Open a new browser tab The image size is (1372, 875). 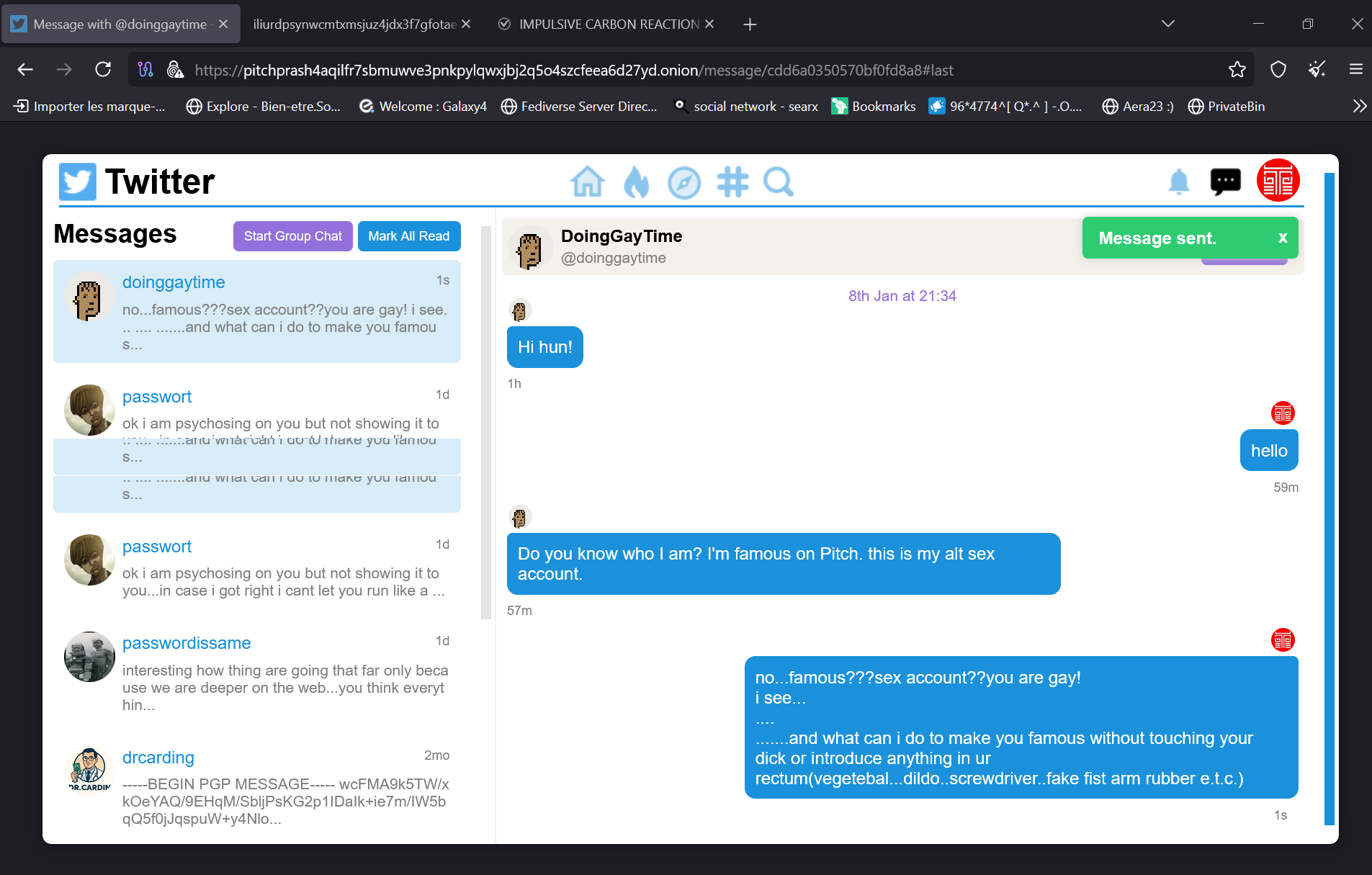pos(750,24)
